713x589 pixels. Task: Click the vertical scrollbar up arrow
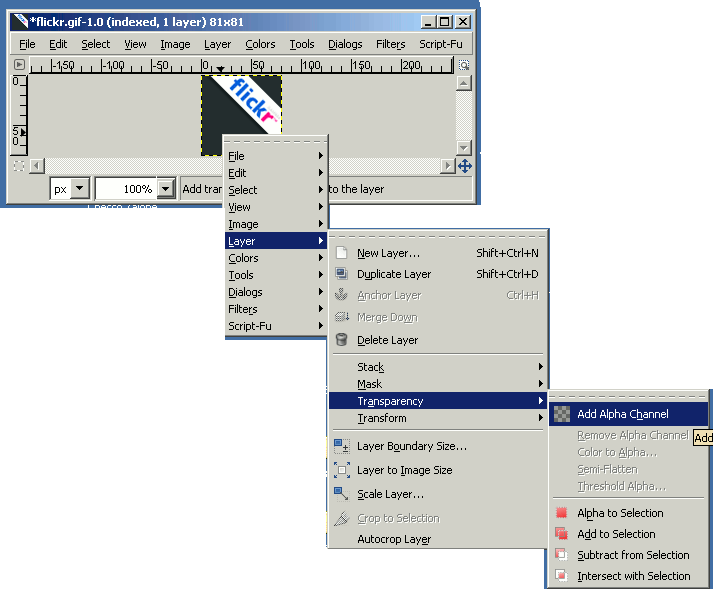click(464, 83)
